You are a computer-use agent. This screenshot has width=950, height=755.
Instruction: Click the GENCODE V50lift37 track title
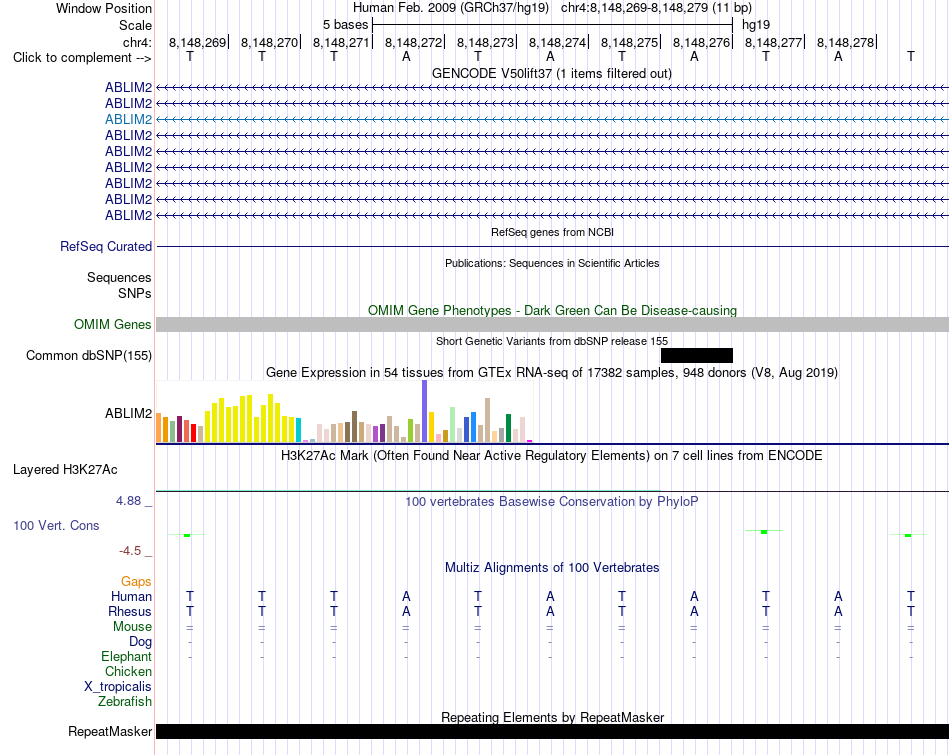pos(551,74)
